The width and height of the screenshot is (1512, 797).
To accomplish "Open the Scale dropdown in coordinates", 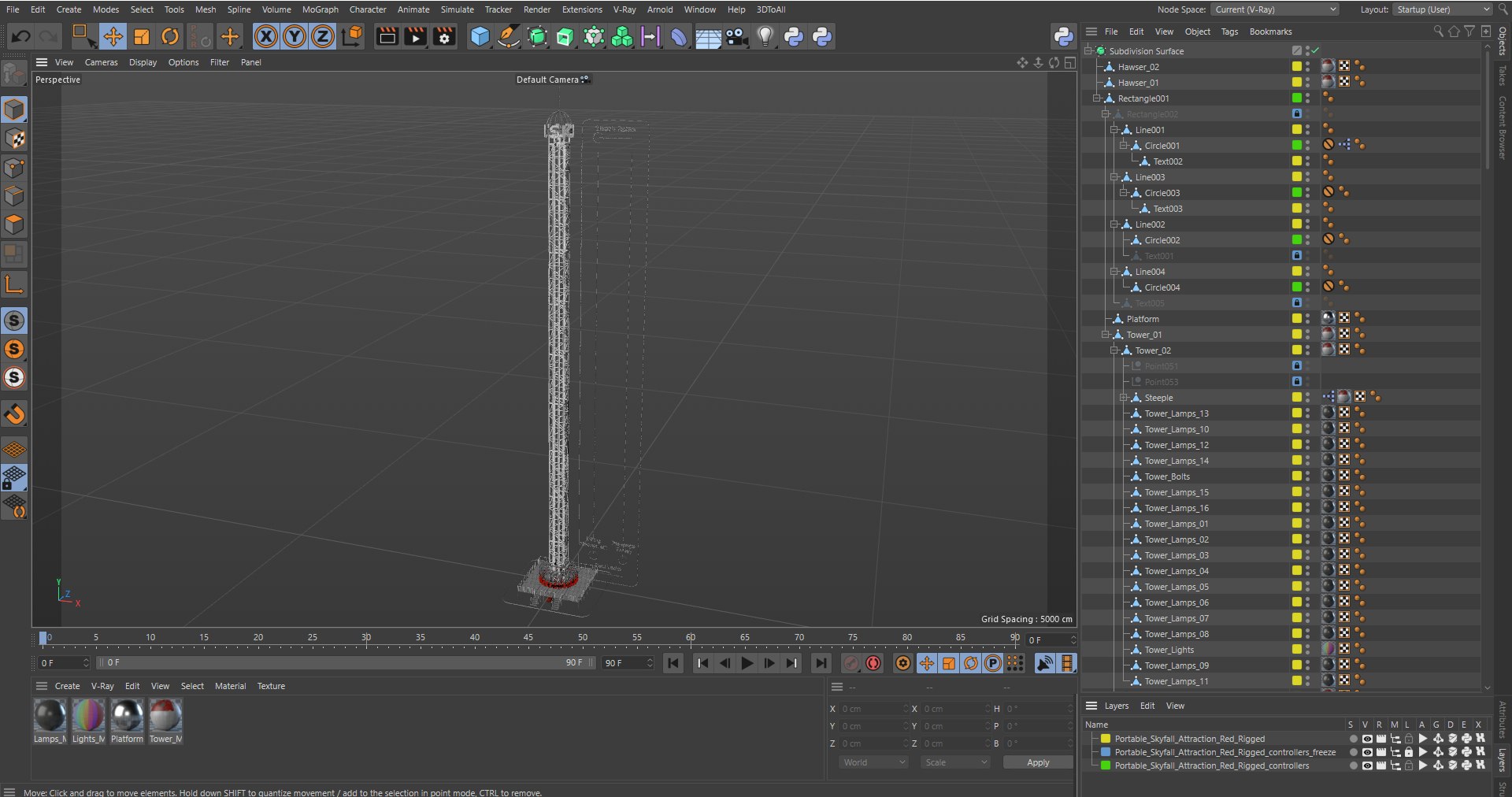I will (x=955, y=762).
